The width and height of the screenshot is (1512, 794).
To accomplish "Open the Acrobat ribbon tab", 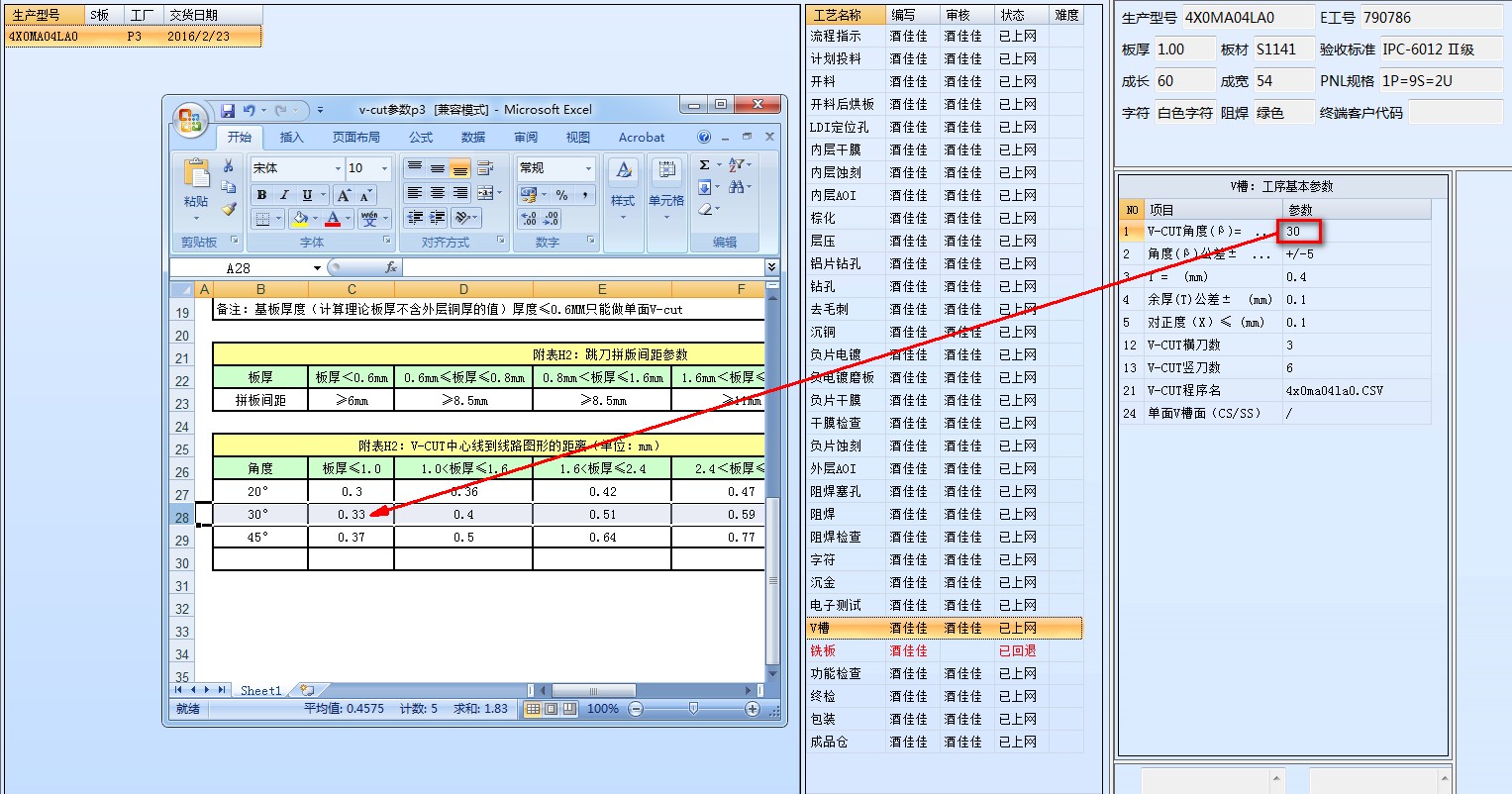I will (x=642, y=138).
